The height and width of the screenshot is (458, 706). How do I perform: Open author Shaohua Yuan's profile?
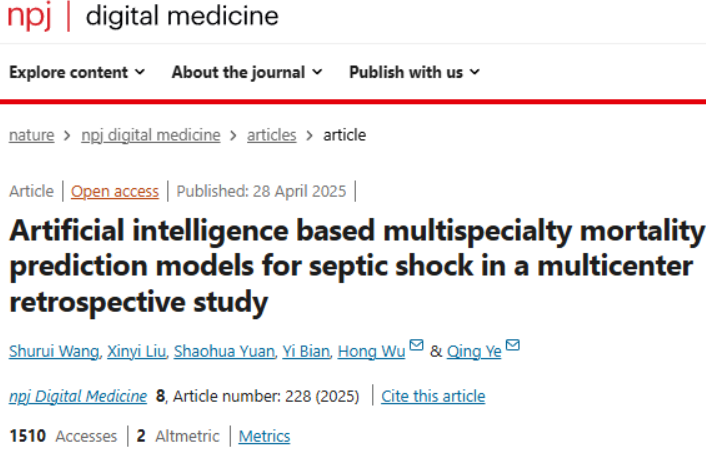click(220, 351)
